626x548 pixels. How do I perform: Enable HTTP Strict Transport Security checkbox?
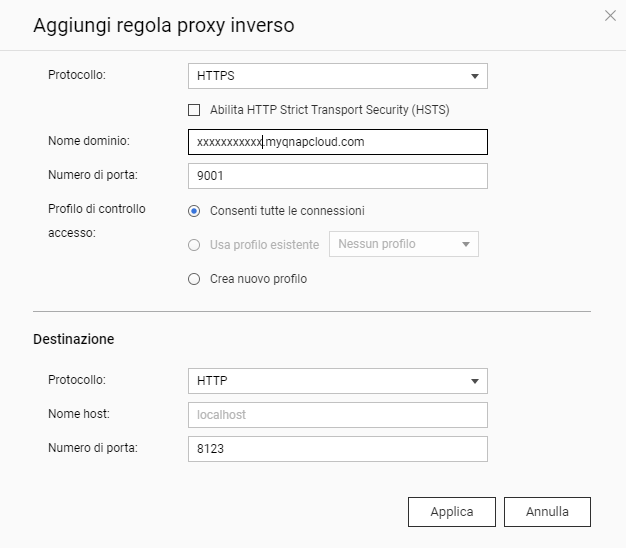tap(195, 109)
